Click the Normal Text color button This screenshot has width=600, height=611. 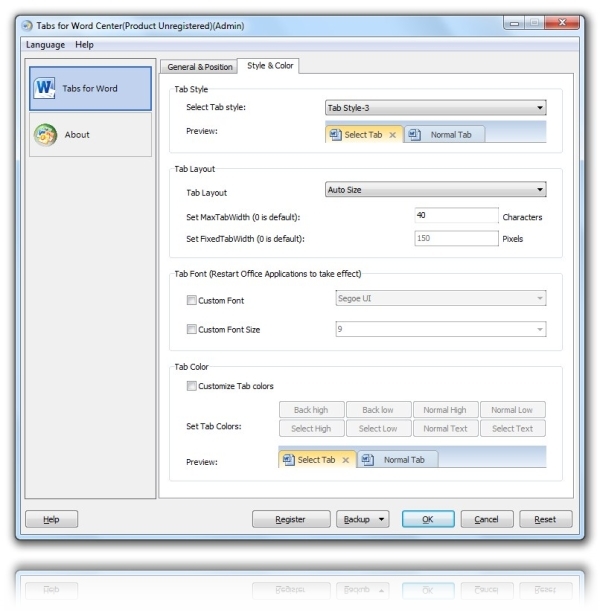[x=445, y=429]
